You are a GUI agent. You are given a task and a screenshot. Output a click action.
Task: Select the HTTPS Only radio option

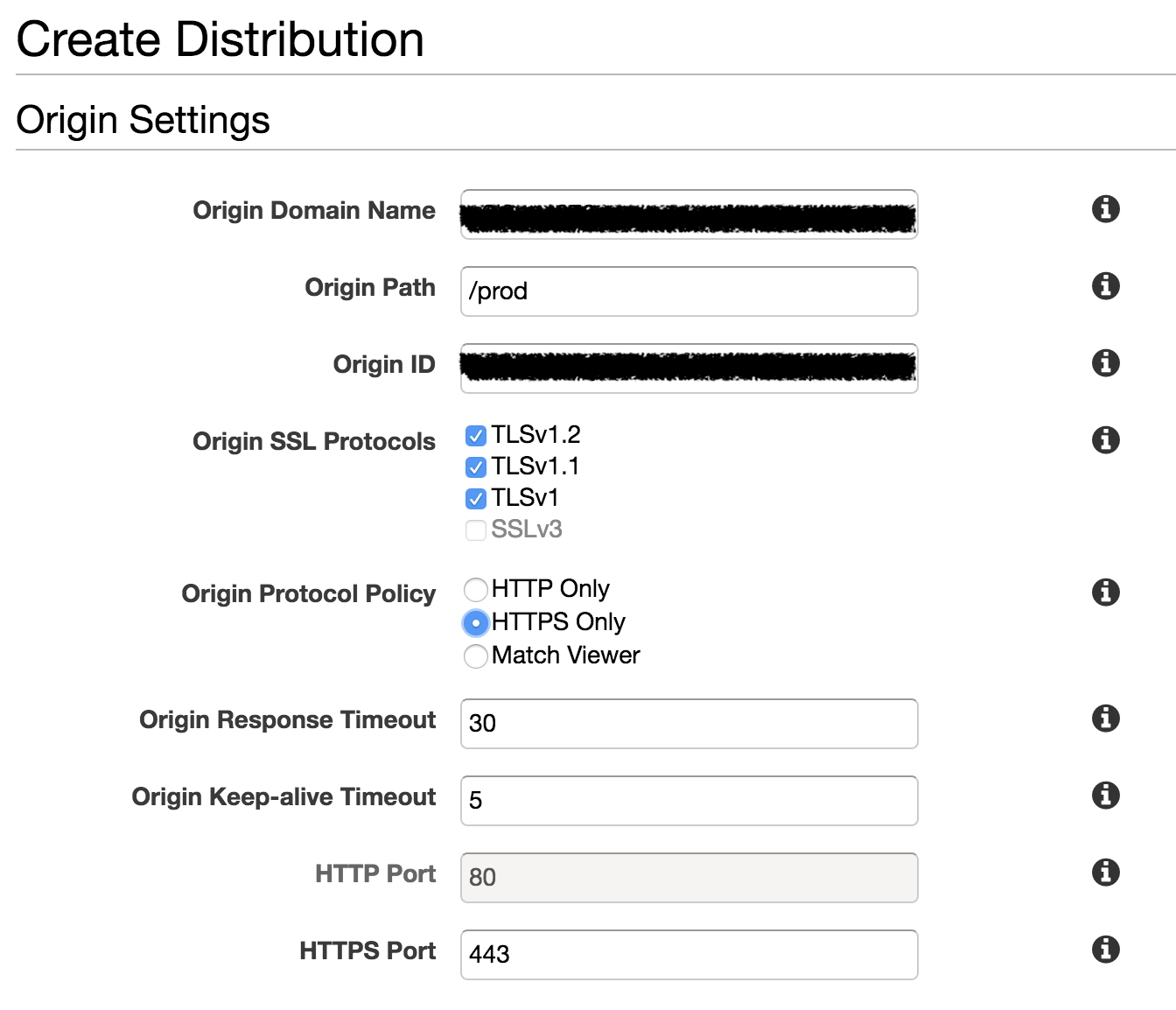point(476,622)
